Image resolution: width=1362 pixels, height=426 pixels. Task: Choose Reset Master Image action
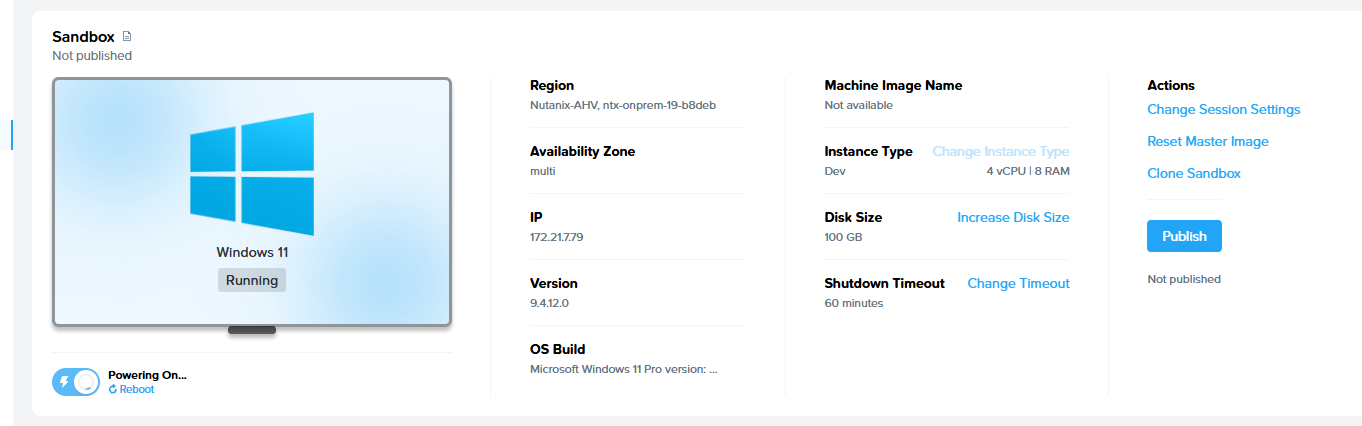coord(1207,142)
